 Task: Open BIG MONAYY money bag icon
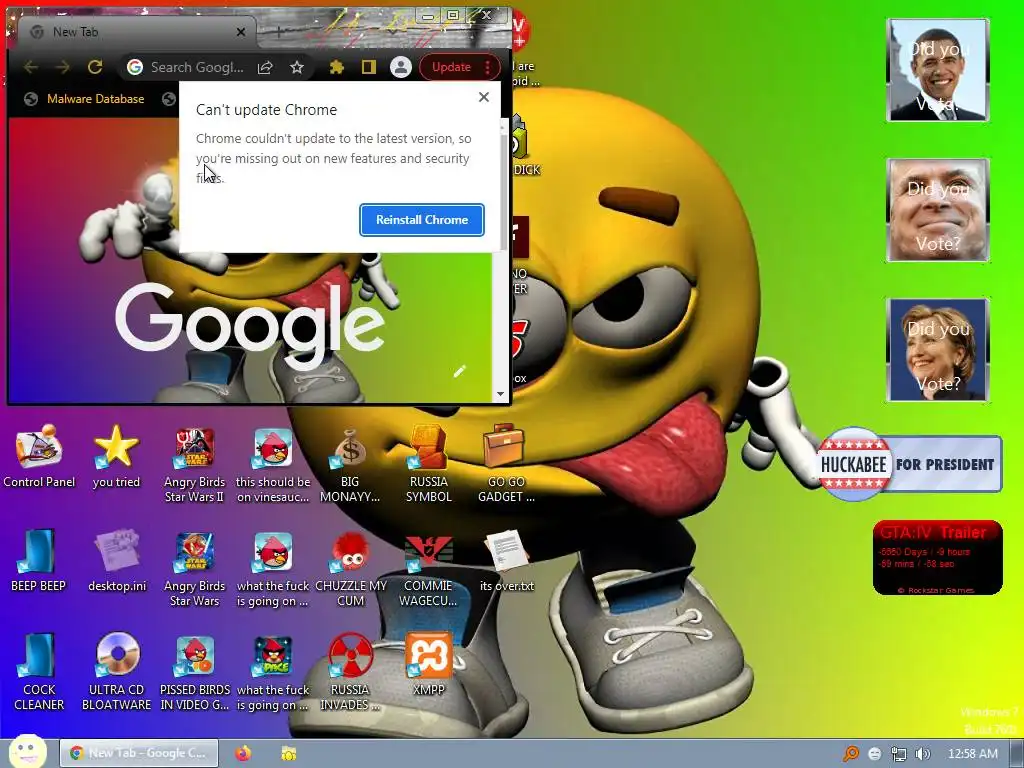[350, 465]
